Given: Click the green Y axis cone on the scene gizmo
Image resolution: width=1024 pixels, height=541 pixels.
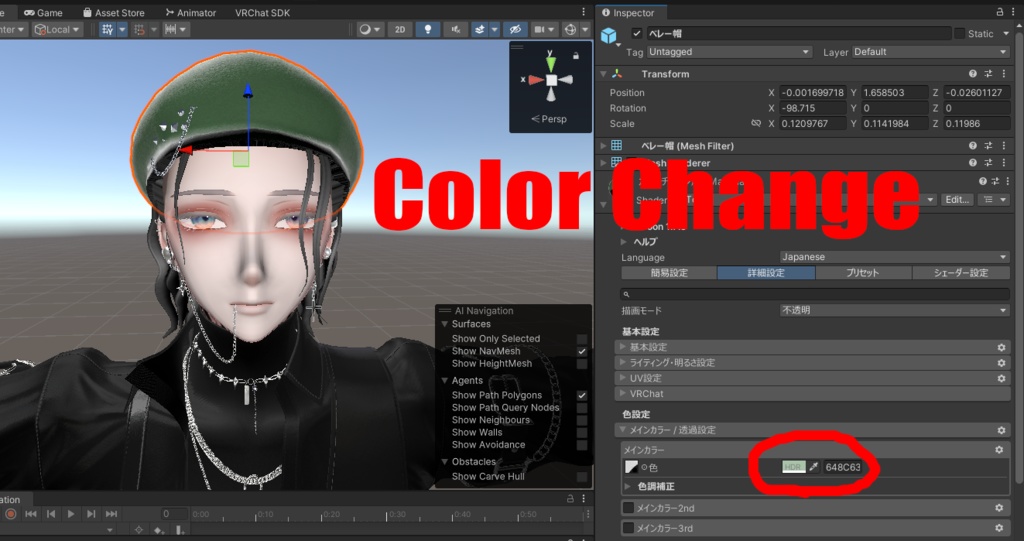Looking at the screenshot, I should click(551, 63).
